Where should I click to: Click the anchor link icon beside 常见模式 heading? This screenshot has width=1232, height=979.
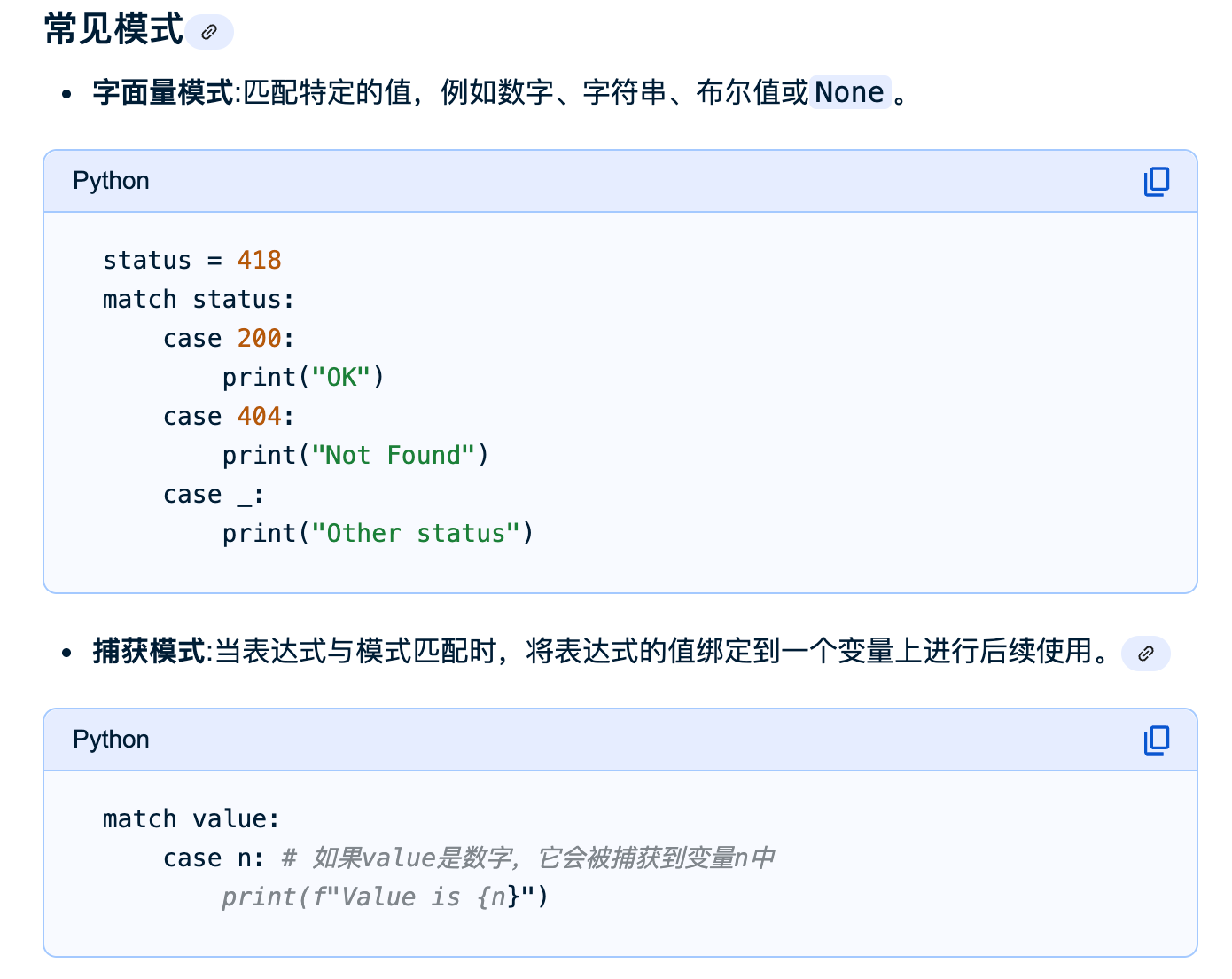coord(209,33)
